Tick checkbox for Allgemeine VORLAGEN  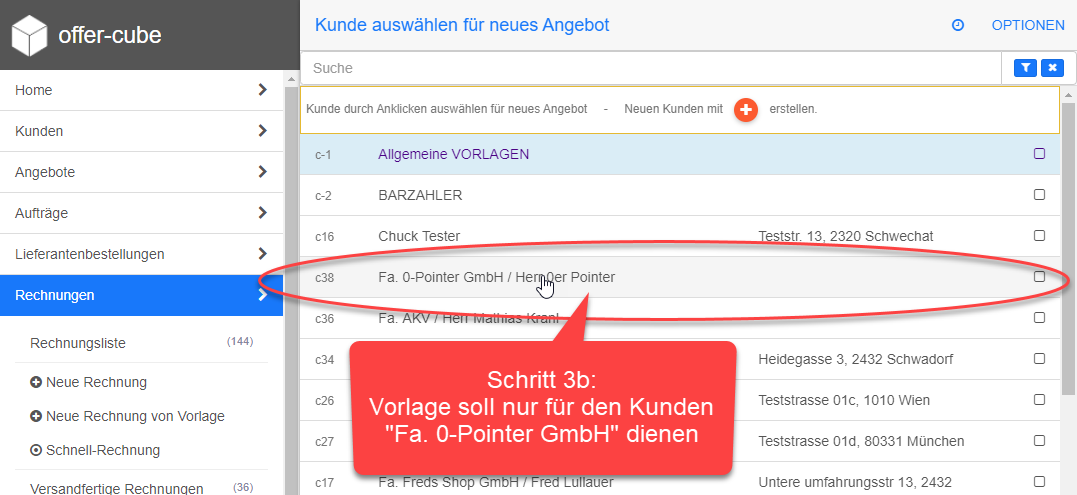coord(1039,154)
